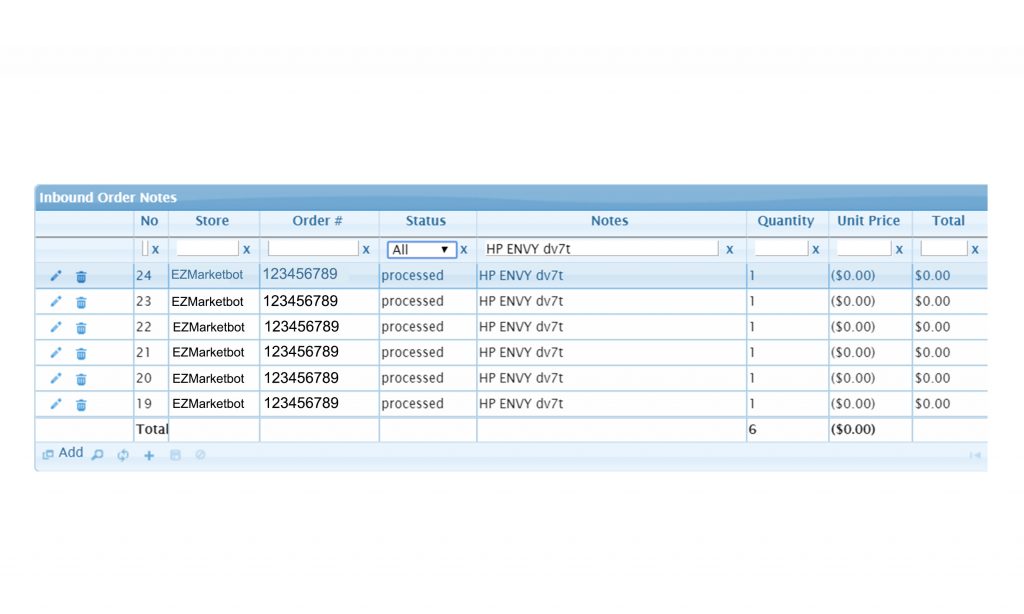Screen dimensions: 1024x614
Task: Edit order note row 21
Action: point(56,353)
